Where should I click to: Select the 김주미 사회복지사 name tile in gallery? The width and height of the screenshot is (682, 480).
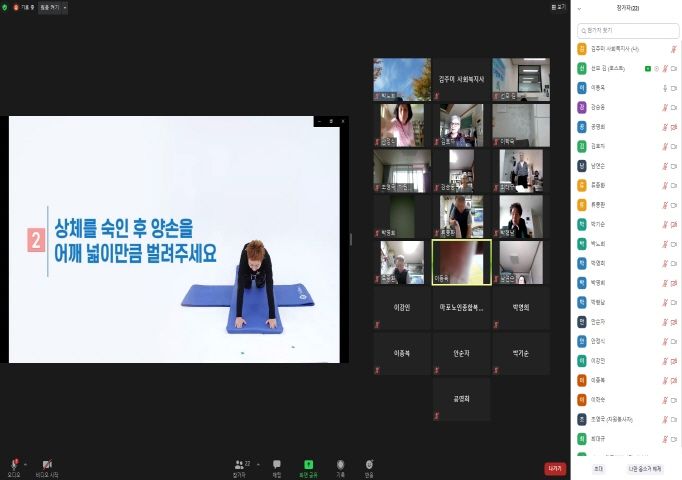[461, 79]
